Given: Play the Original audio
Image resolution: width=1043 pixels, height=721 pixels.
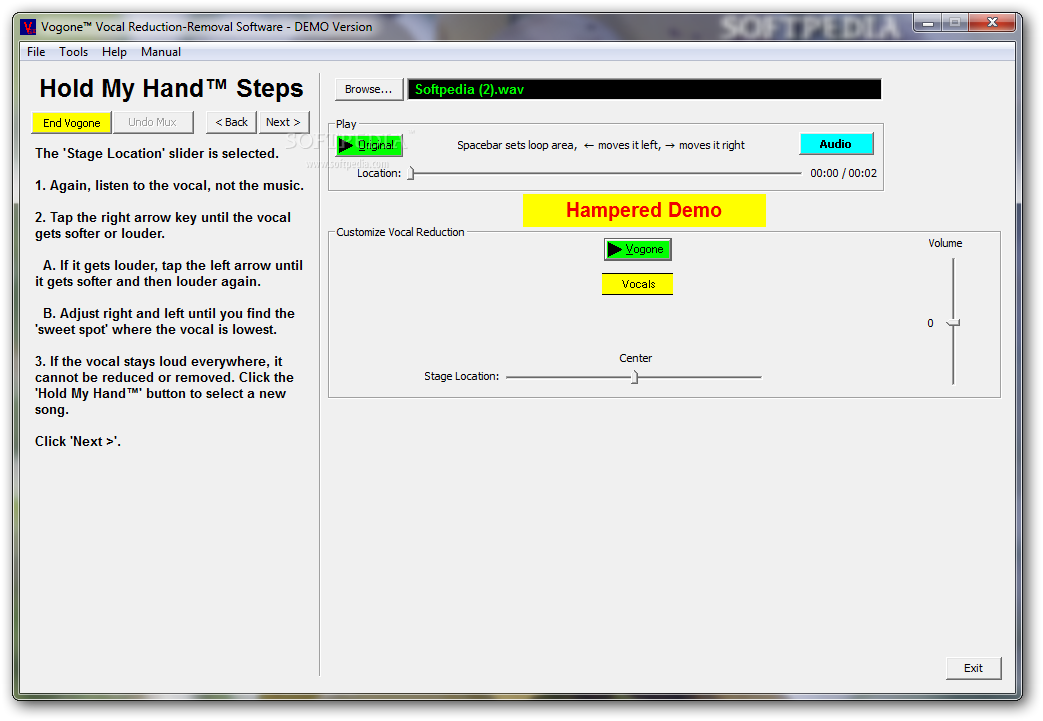Looking at the screenshot, I should tap(369, 145).
